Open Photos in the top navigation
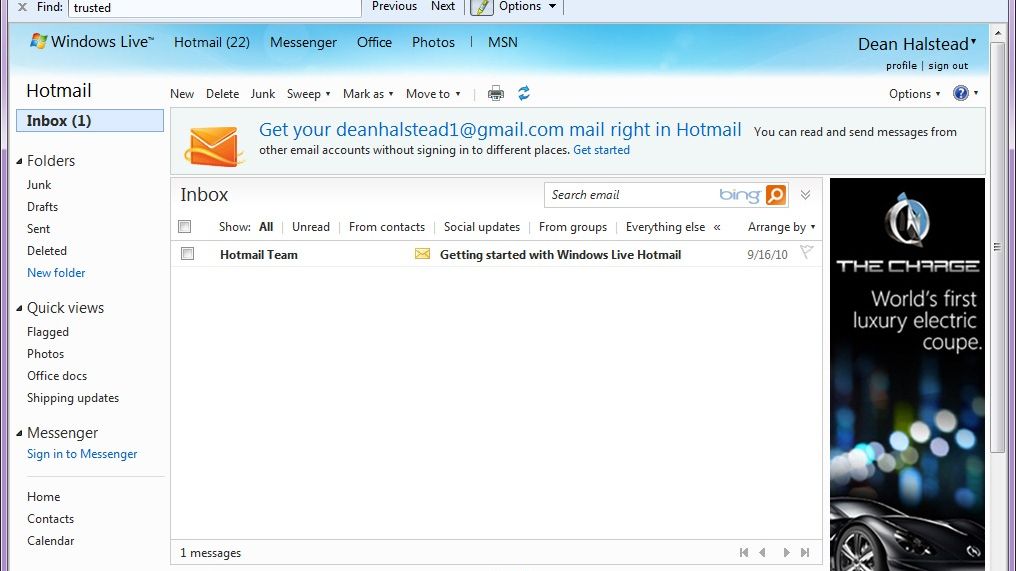The height and width of the screenshot is (571, 1016). [433, 42]
